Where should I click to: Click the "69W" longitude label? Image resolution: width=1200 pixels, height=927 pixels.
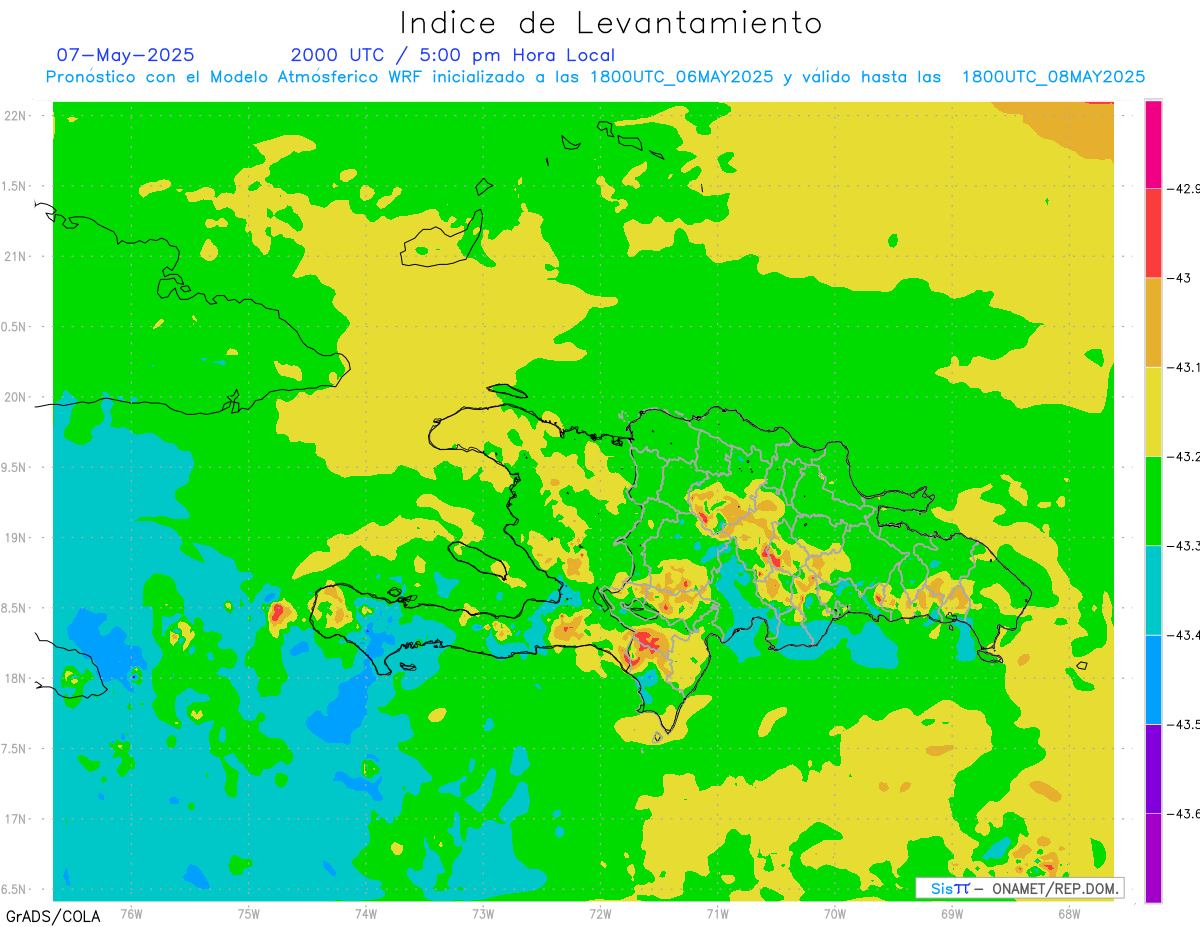coord(951,913)
